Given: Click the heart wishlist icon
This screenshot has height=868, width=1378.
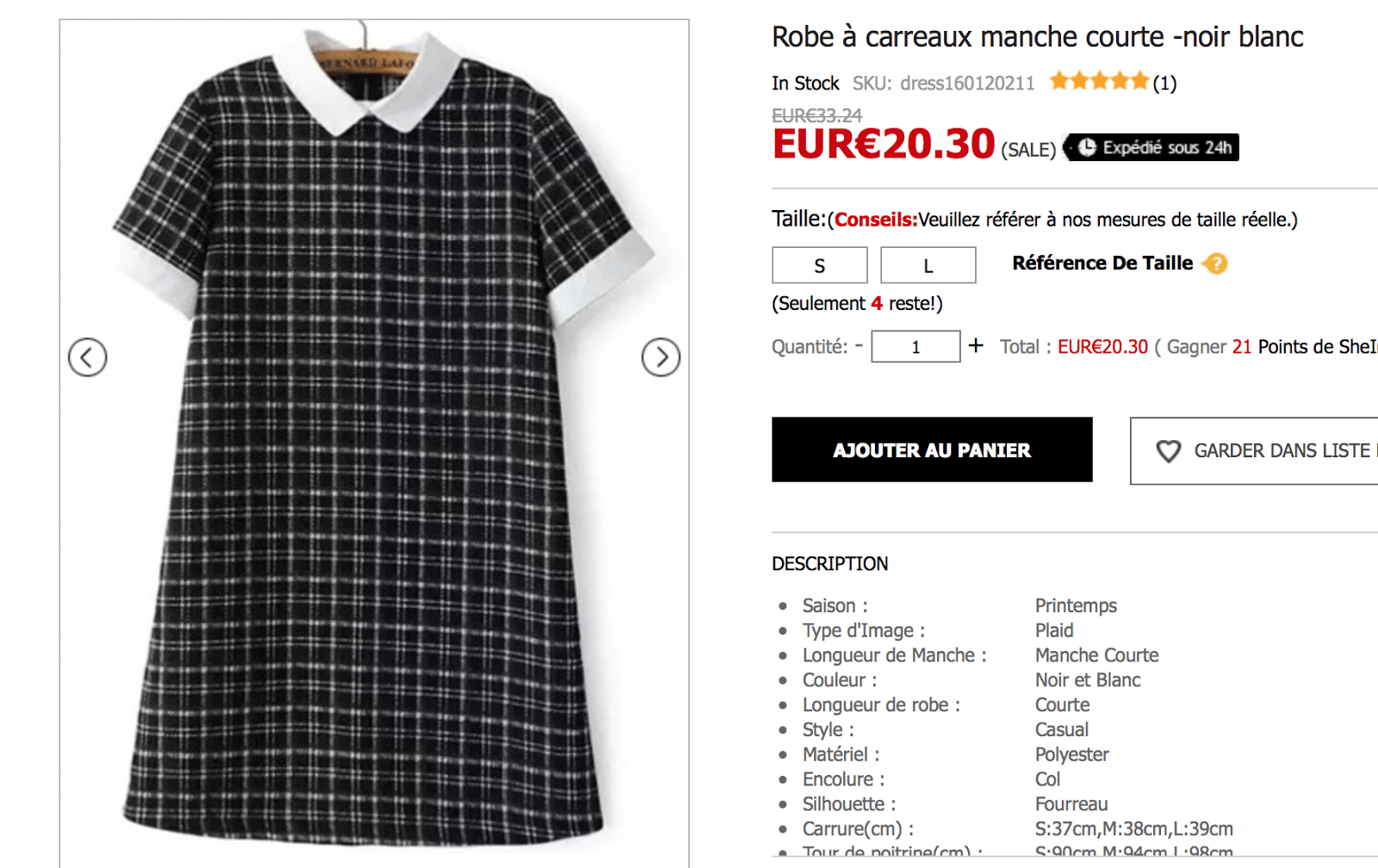Looking at the screenshot, I should coord(1168,451).
